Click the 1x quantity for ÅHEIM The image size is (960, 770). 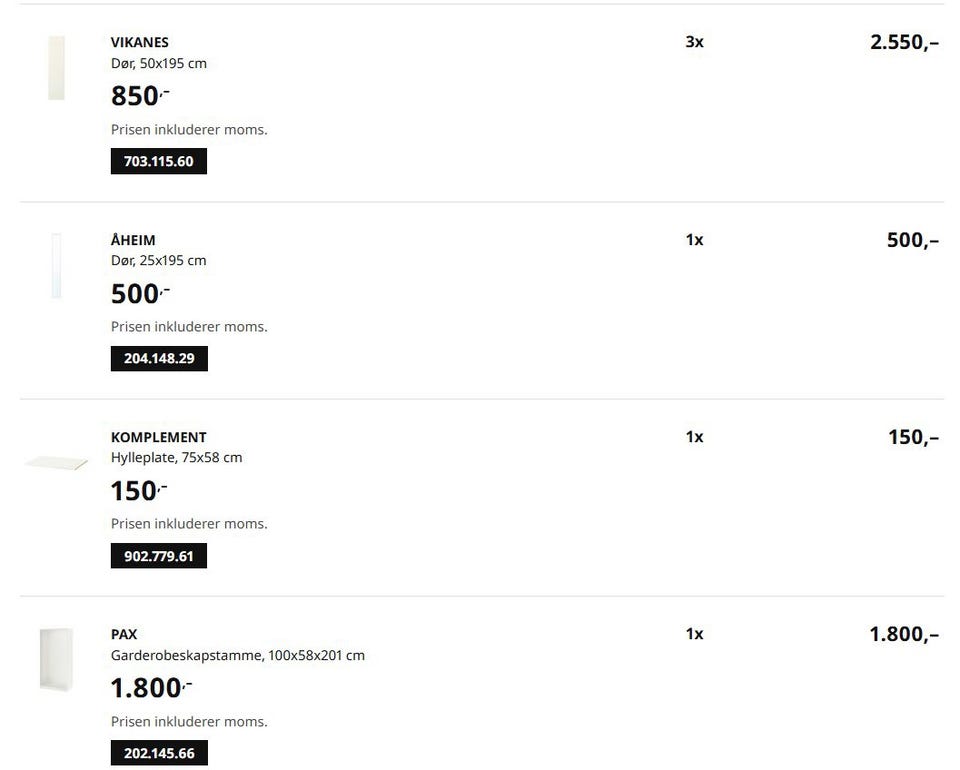[x=694, y=240]
